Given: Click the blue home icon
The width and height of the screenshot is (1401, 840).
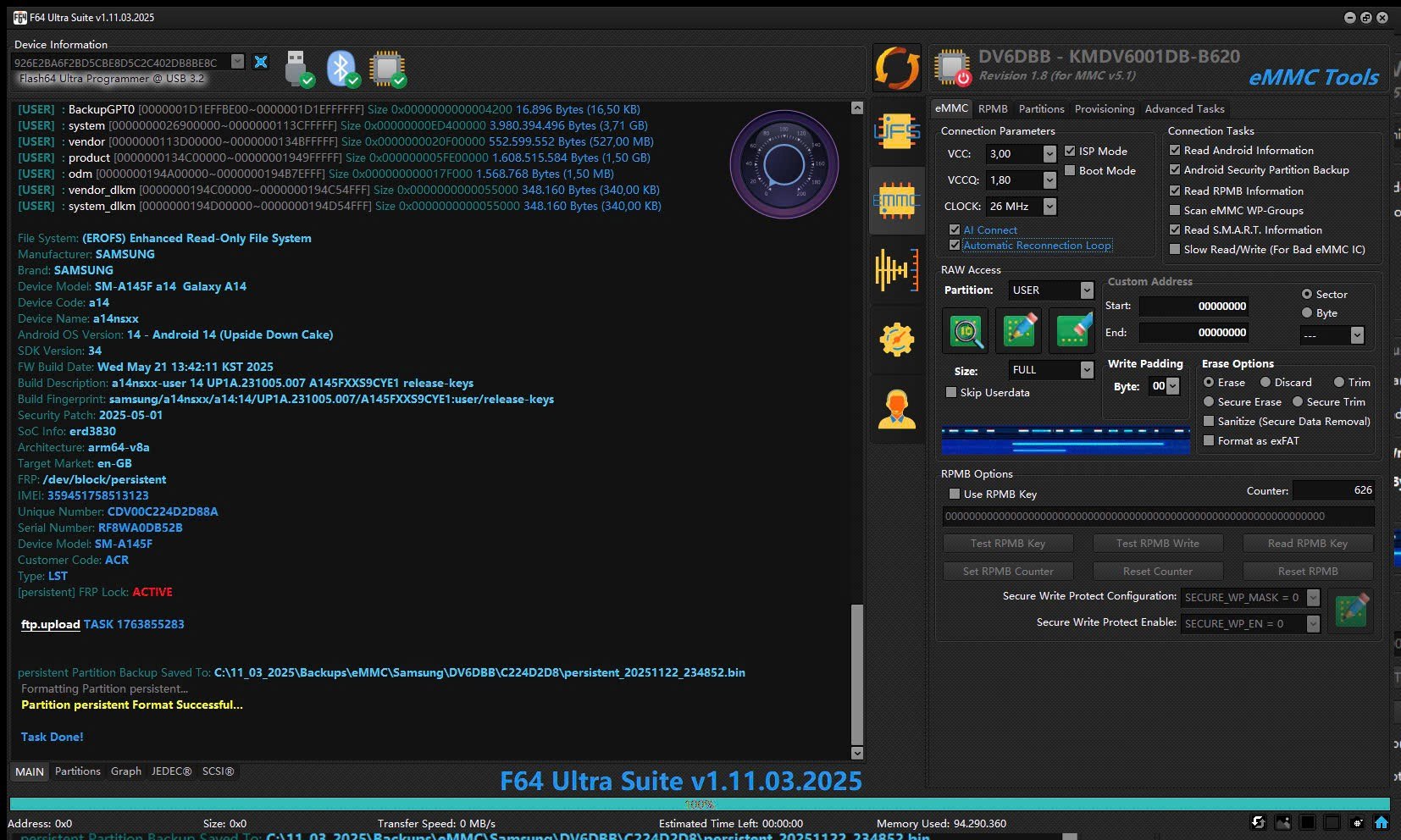Looking at the screenshot, I should click(x=1382, y=822).
